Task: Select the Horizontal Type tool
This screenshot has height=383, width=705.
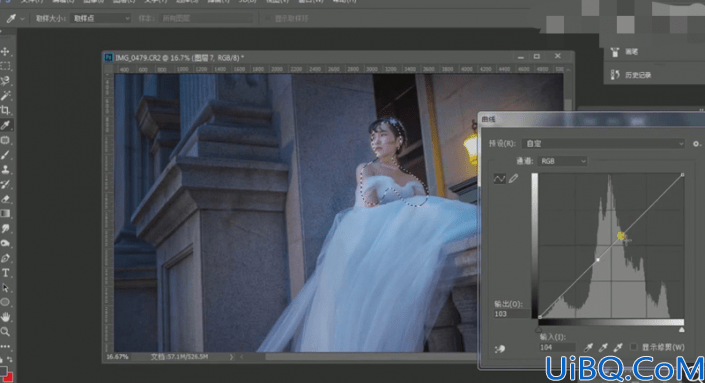Action: [5, 273]
